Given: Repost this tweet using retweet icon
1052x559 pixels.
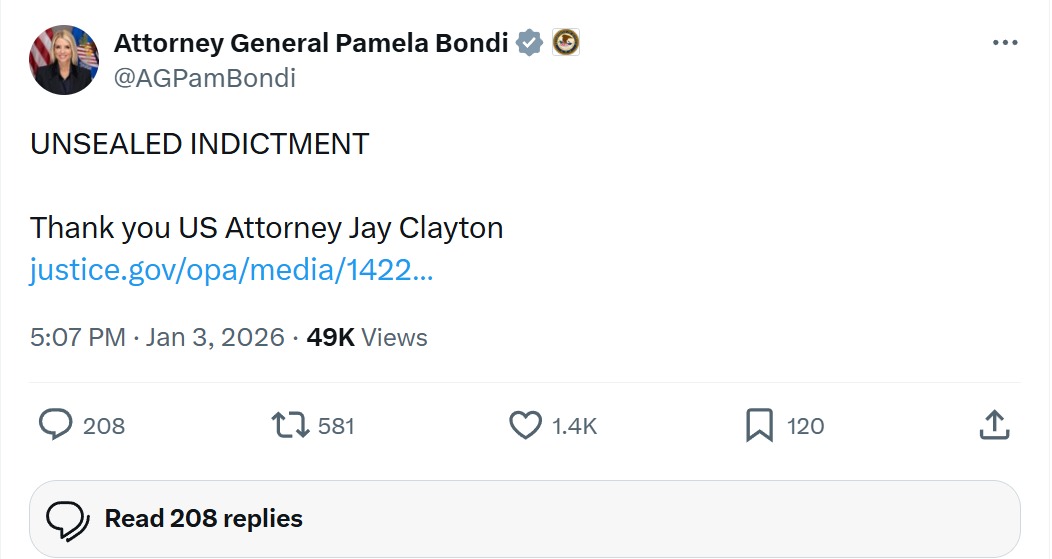Looking at the screenshot, I should [x=291, y=426].
